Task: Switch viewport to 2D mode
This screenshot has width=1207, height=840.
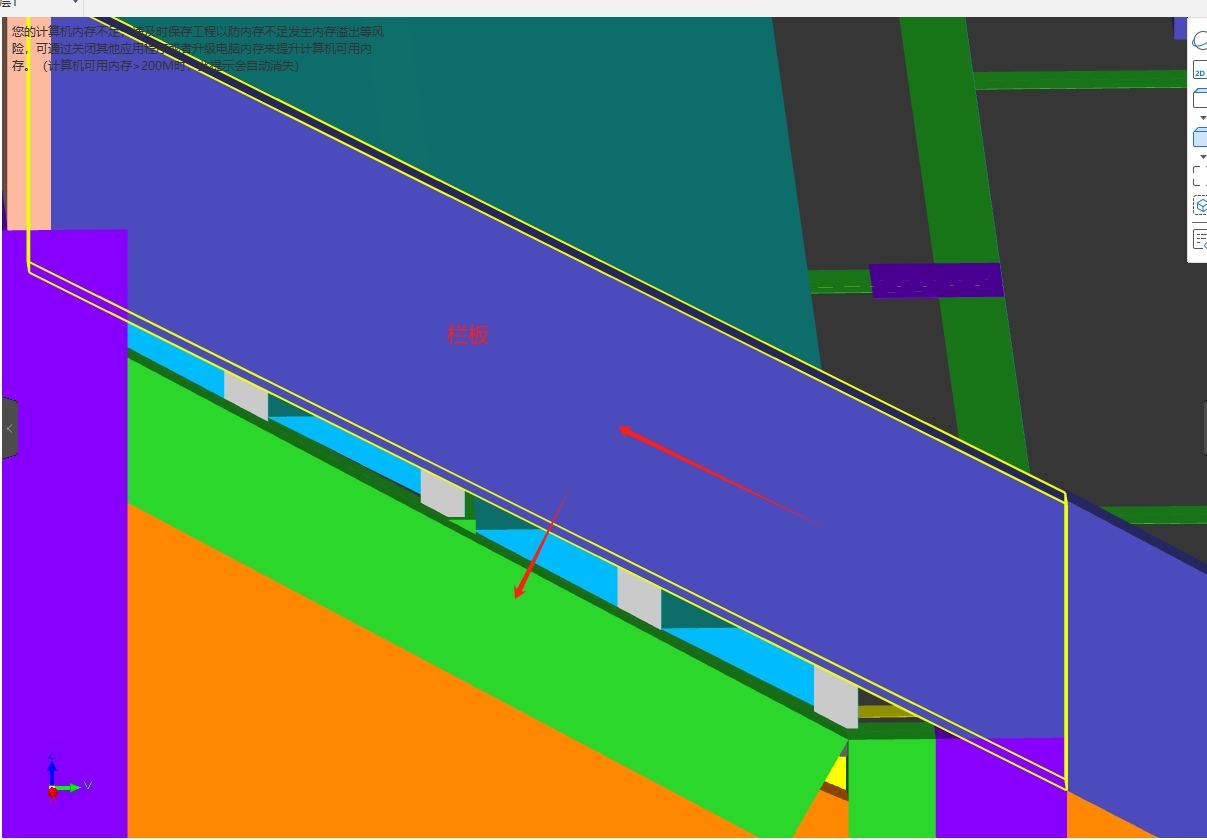Action: click(1200, 72)
